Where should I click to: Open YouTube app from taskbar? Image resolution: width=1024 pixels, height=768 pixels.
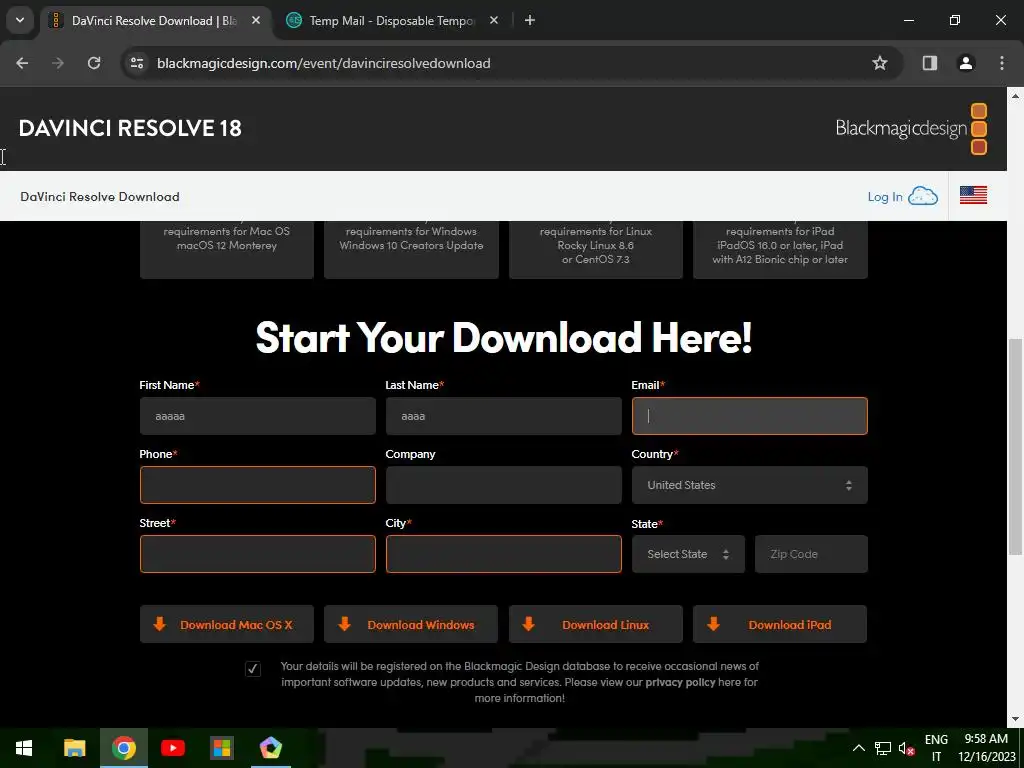172,748
